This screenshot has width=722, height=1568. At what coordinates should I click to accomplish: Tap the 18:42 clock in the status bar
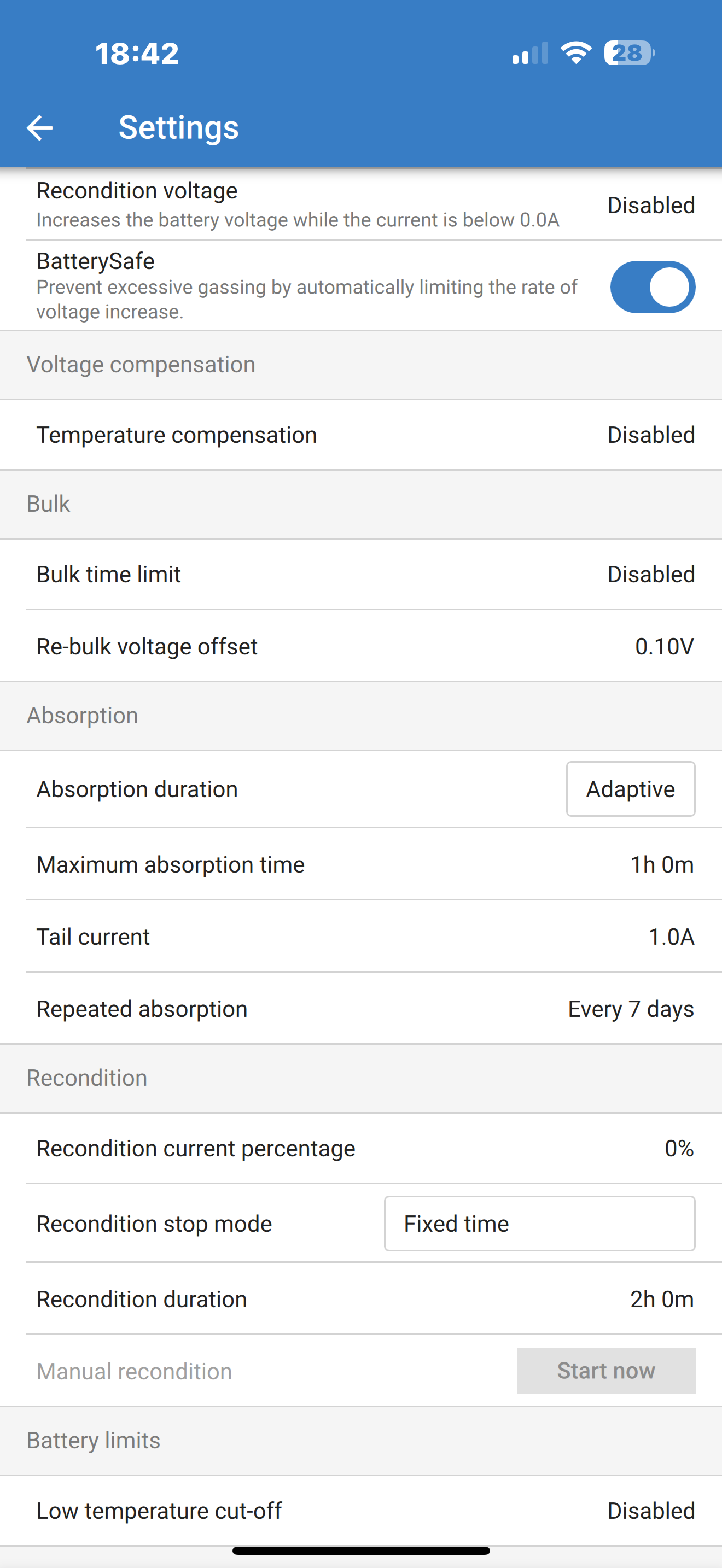point(137,53)
